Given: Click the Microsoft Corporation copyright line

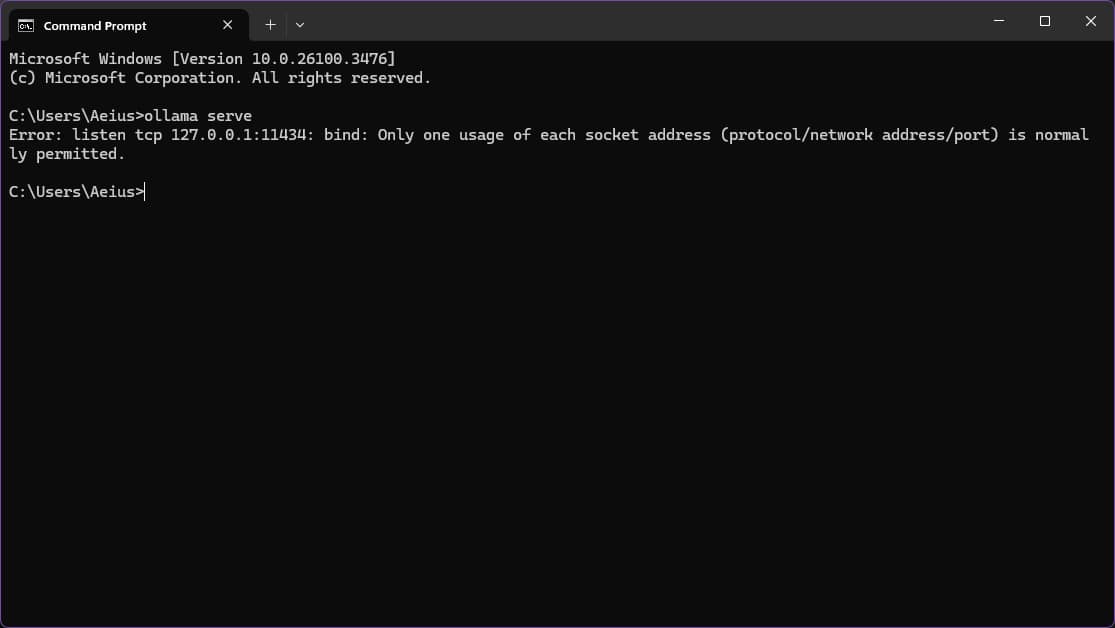Looking at the screenshot, I should [220, 78].
